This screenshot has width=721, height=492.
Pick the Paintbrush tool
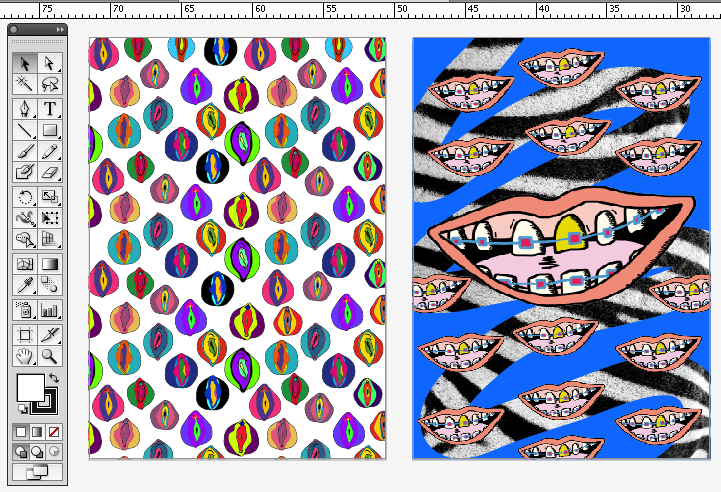point(25,152)
